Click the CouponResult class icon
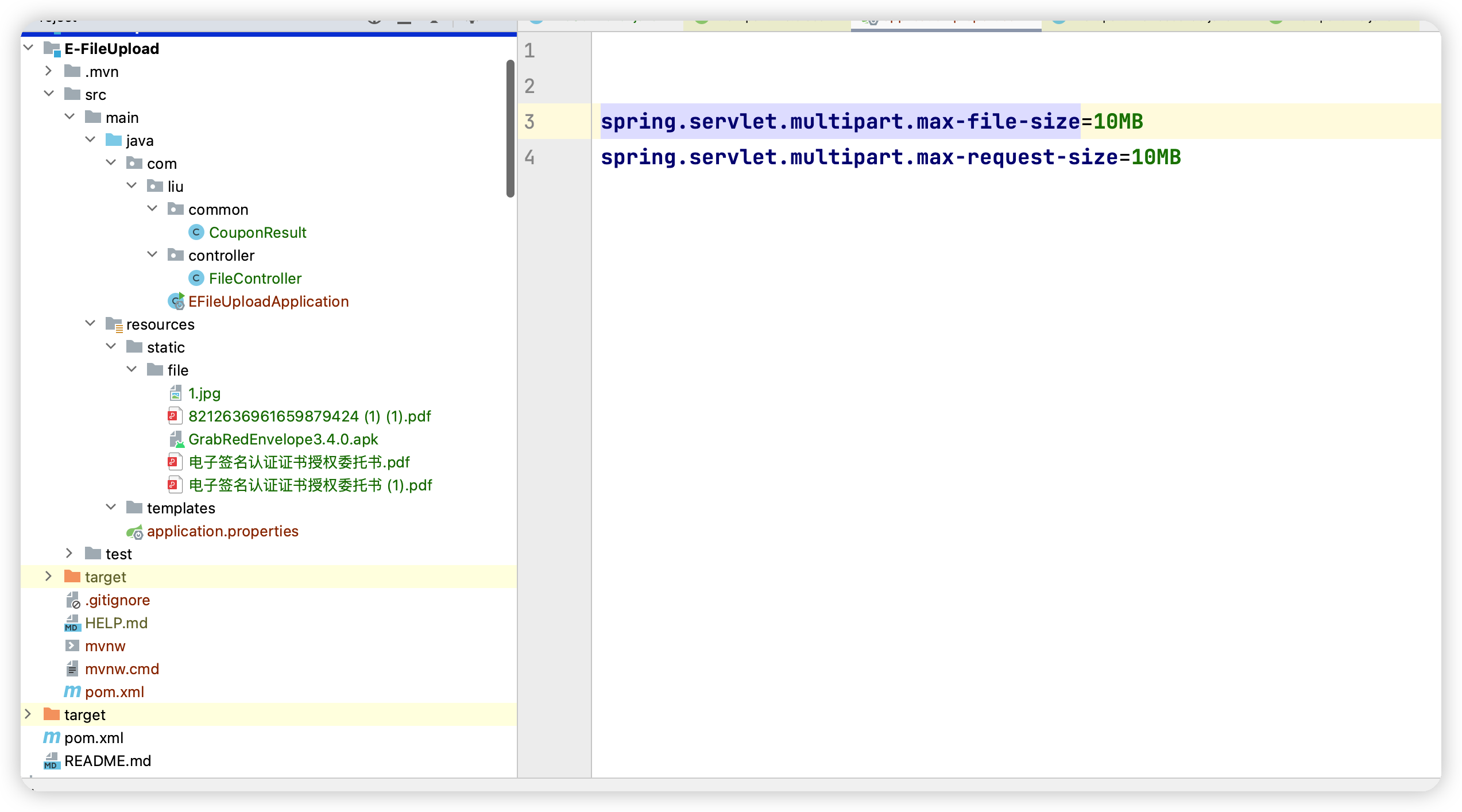This screenshot has height=812, width=1462. click(196, 232)
